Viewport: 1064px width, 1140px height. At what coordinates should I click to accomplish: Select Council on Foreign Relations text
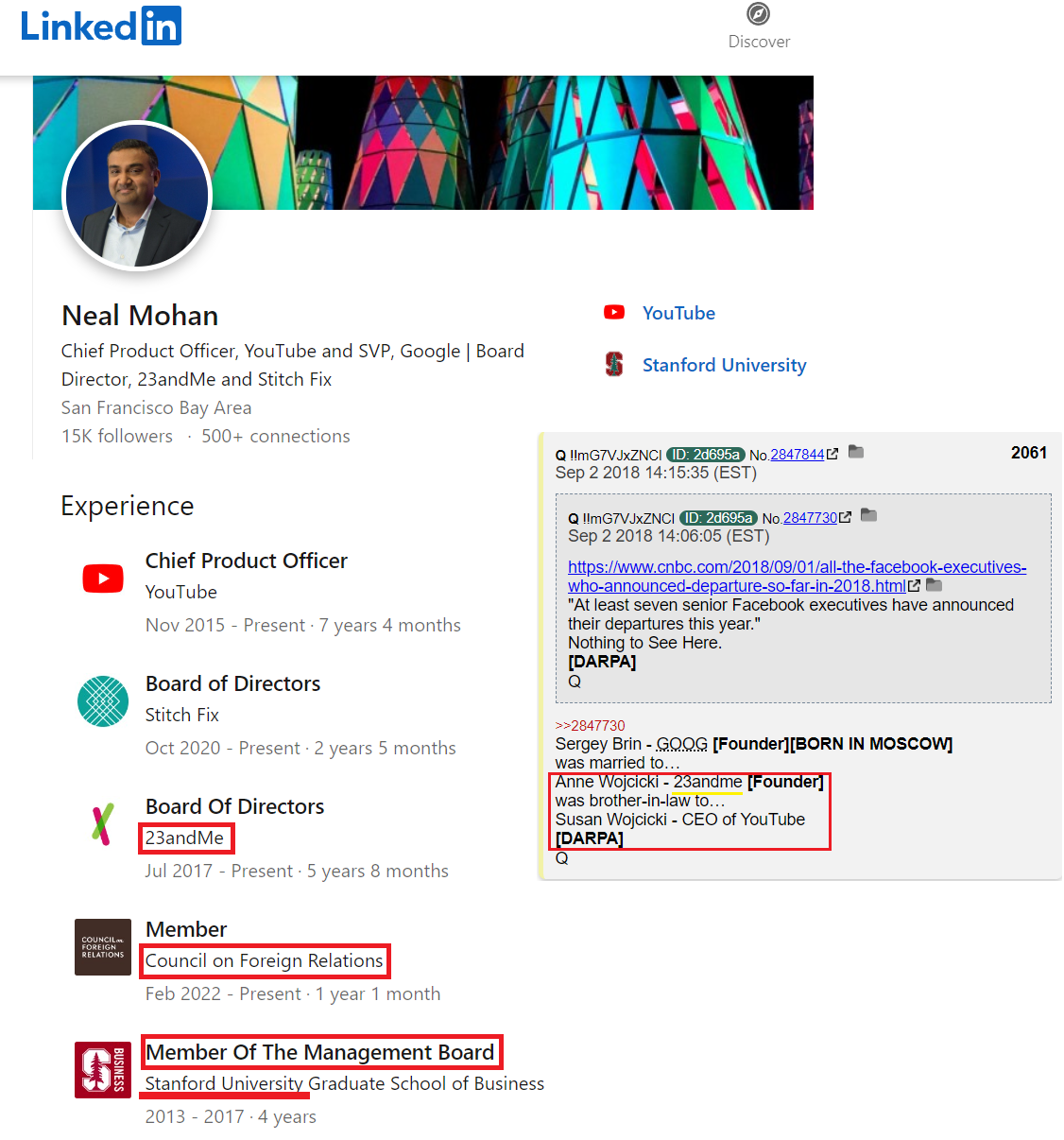[265, 960]
